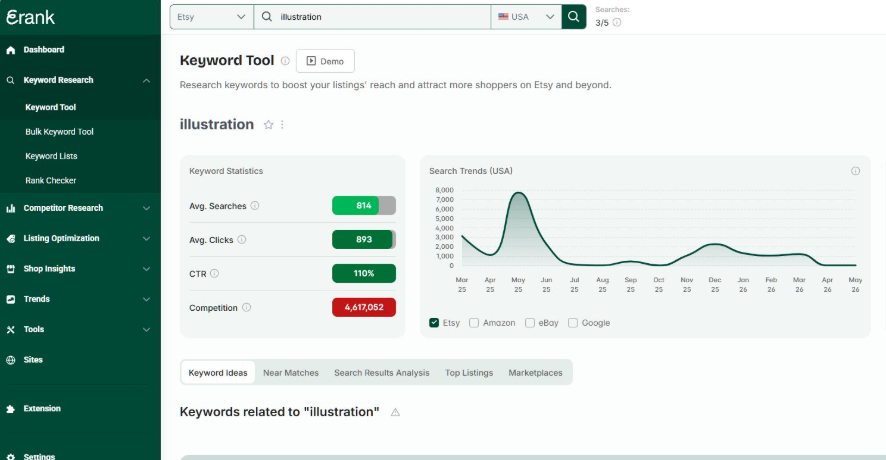Click the CTR 110% bar
Image resolution: width=886 pixels, height=460 pixels.
(364, 274)
